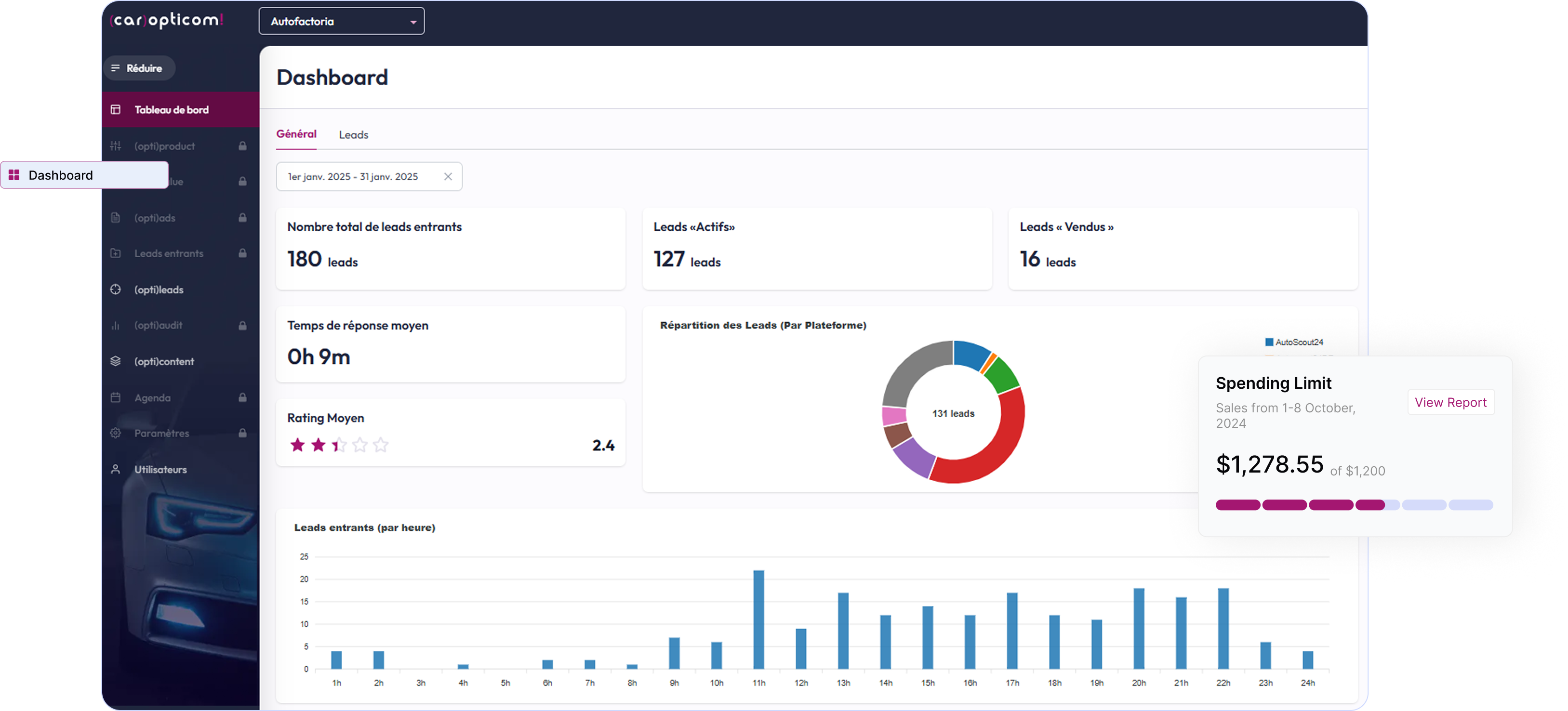Toggle the lock on (opti)audit
This screenshot has width=1568, height=711.
click(243, 325)
